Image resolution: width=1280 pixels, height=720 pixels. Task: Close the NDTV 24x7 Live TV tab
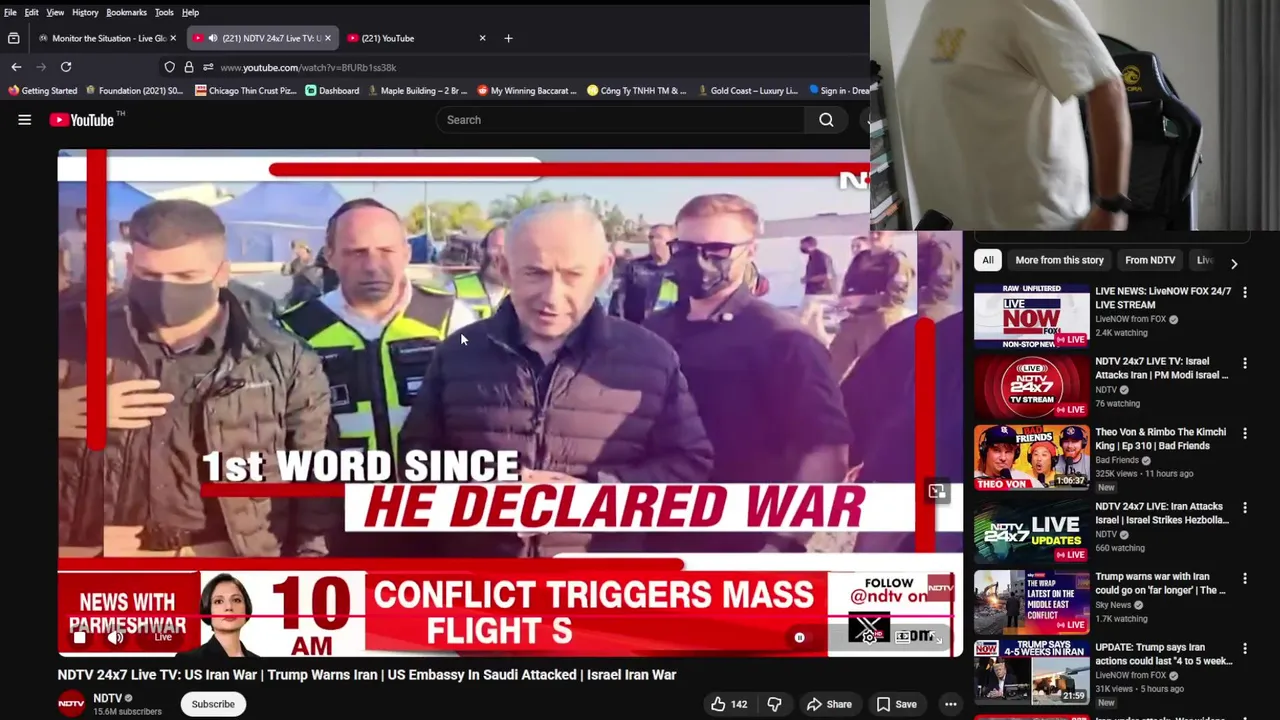(x=327, y=38)
